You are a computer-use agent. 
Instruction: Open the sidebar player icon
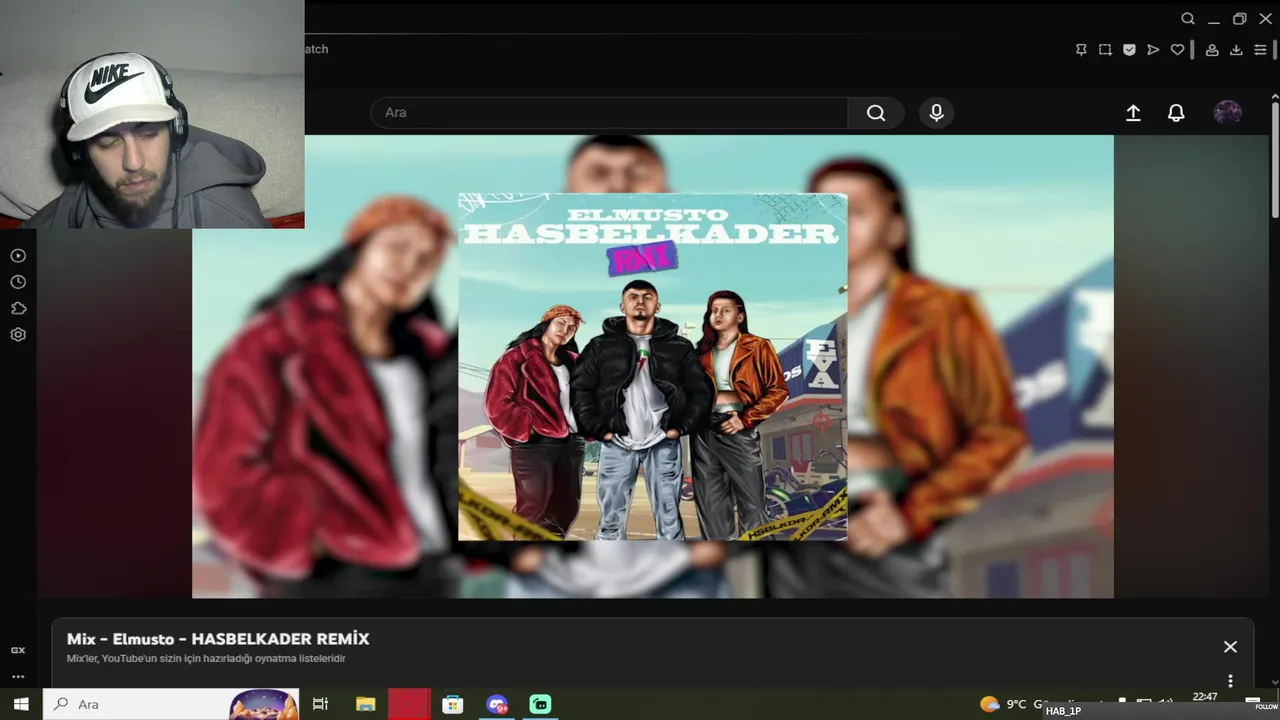tap(18, 256)
